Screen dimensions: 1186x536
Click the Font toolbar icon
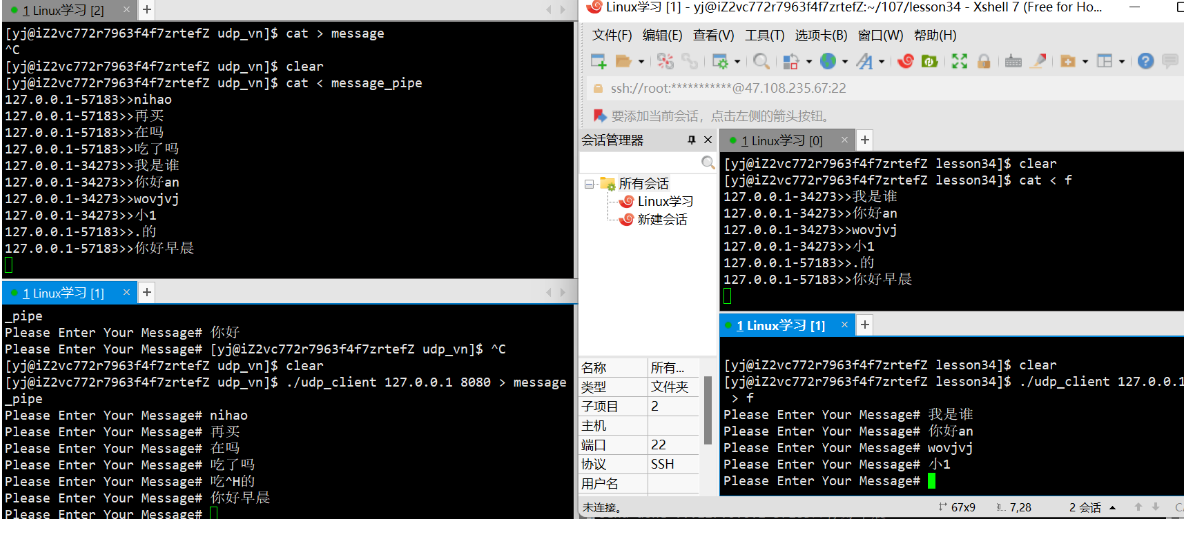(864, 61)
